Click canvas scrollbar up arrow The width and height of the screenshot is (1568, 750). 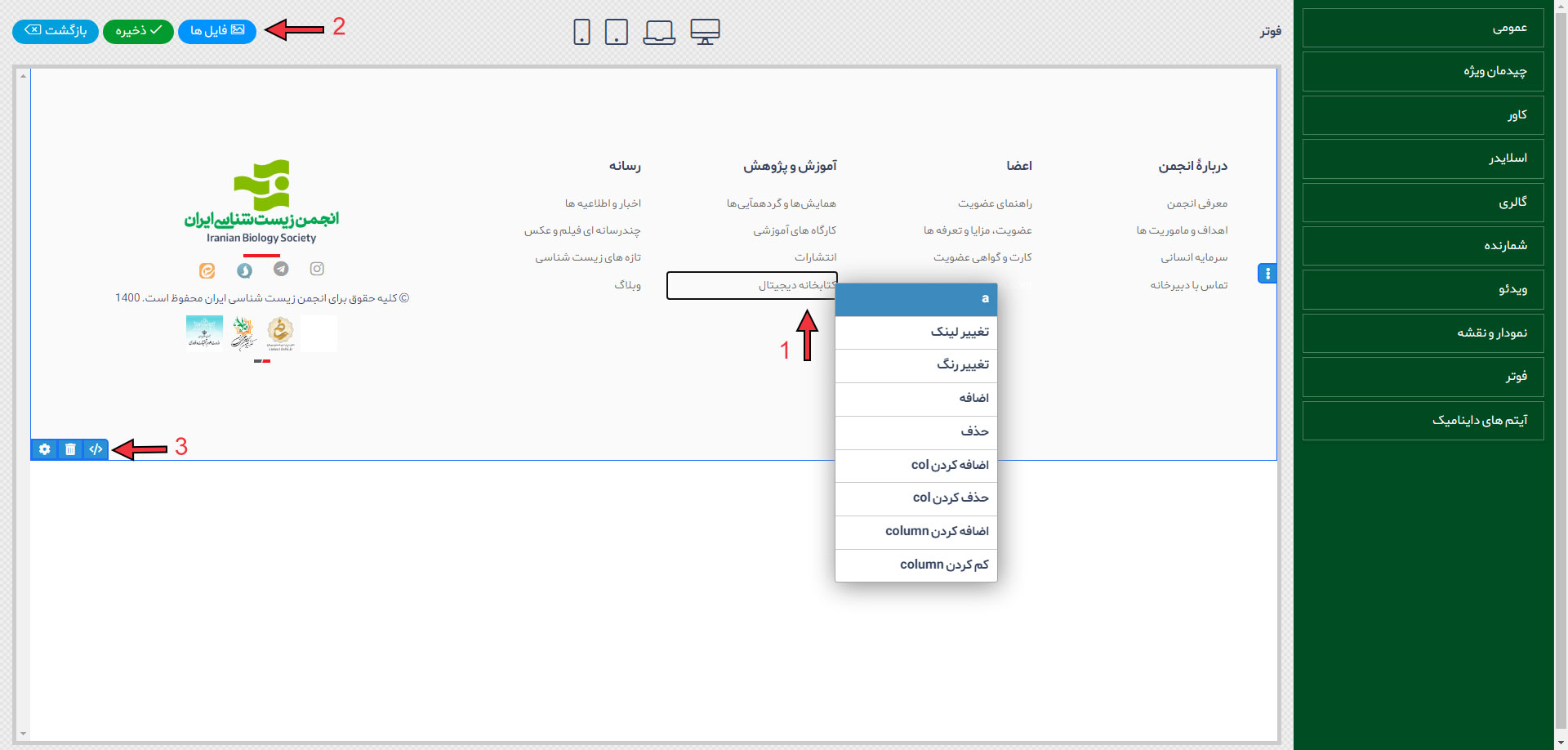[23, 76]
